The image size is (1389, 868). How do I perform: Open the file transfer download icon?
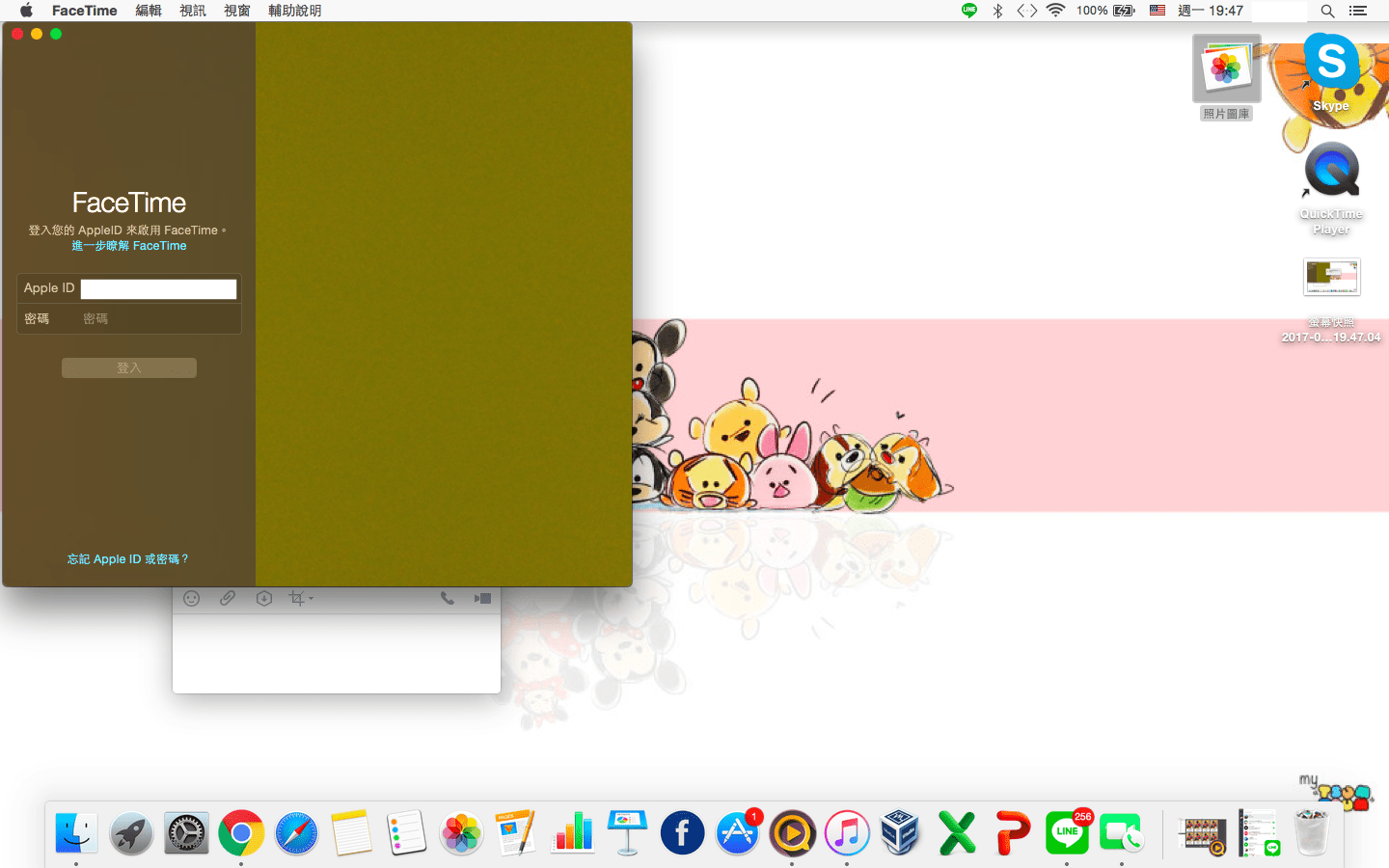(263, 598)
